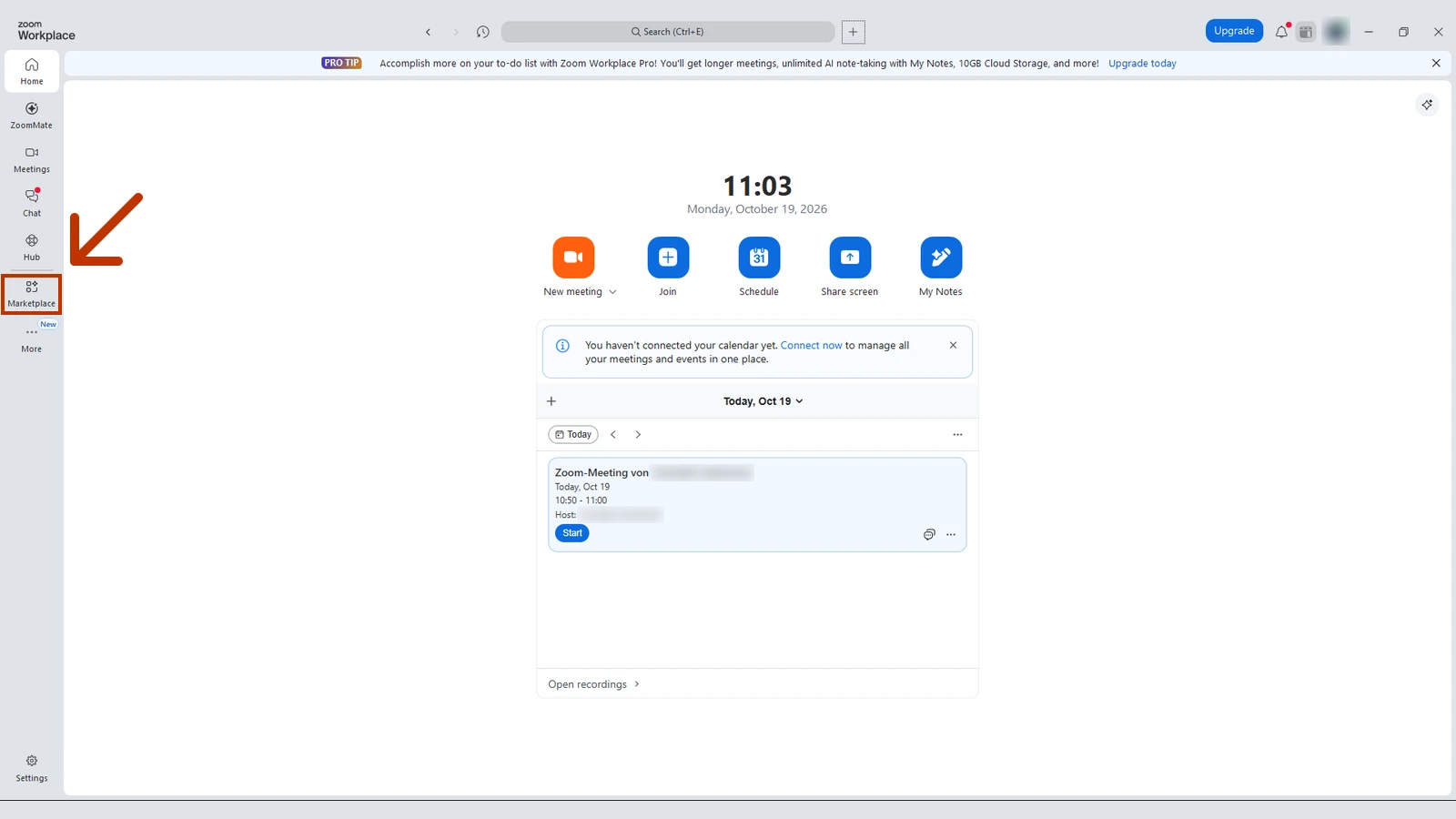1456x819 pixels.
Task: Open the notifications bell
Action: tap(1281, 32)
